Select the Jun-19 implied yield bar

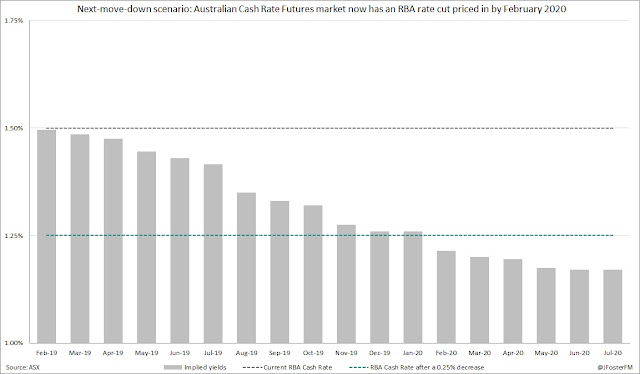pyautogui.click(x=180, y=251)
